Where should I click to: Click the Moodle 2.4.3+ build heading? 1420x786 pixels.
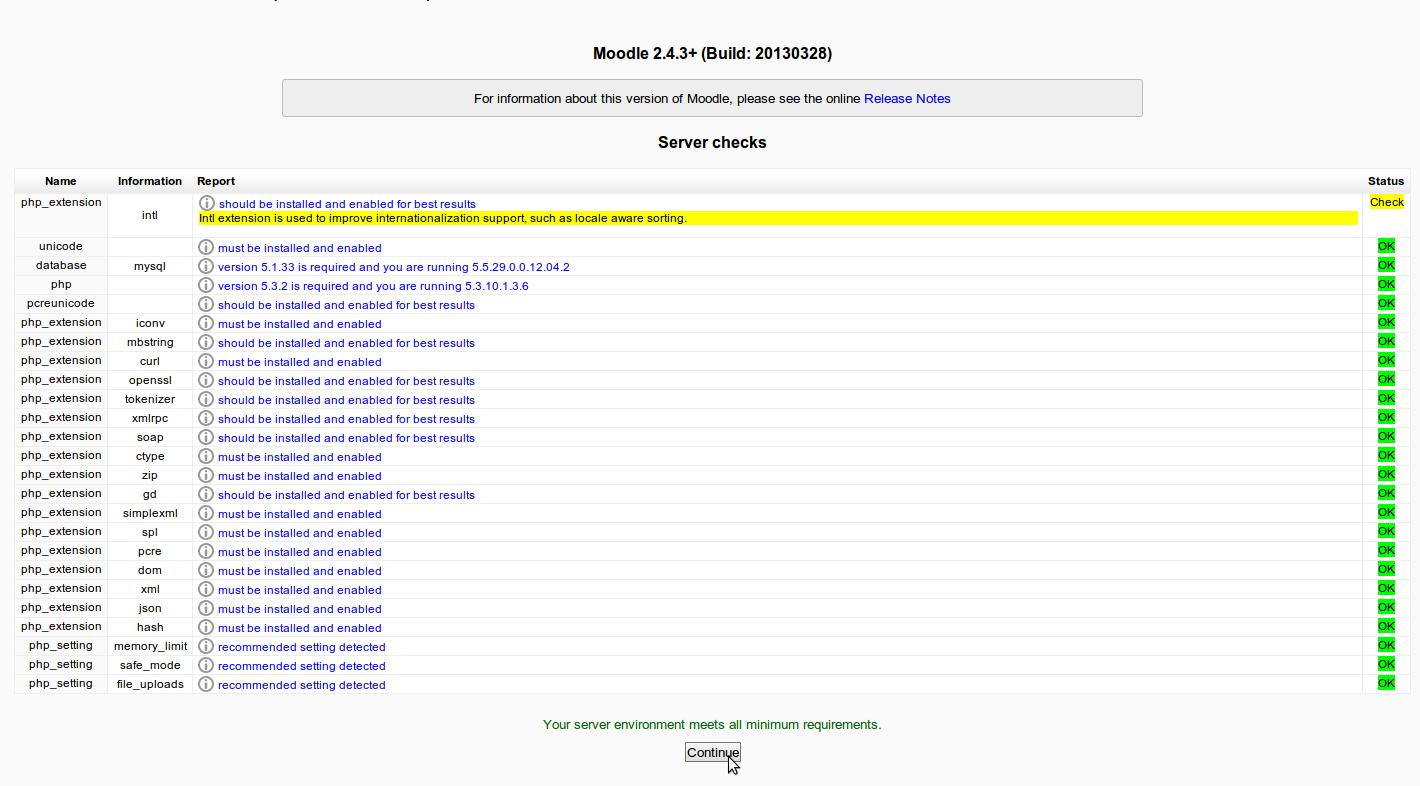coord(712,54)
